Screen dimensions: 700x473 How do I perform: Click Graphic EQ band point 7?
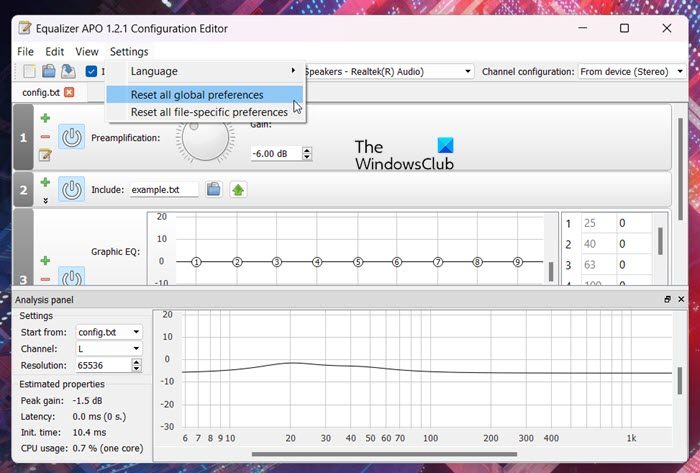click(438, 262)
